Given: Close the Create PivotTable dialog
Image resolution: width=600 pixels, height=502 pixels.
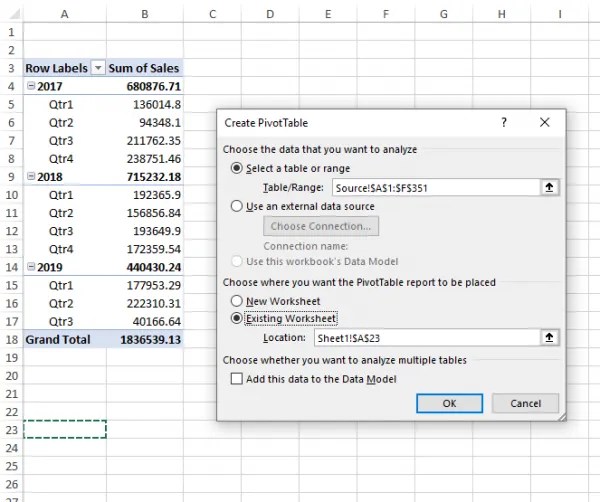Looking at the screenshot, I should point(545,122).
